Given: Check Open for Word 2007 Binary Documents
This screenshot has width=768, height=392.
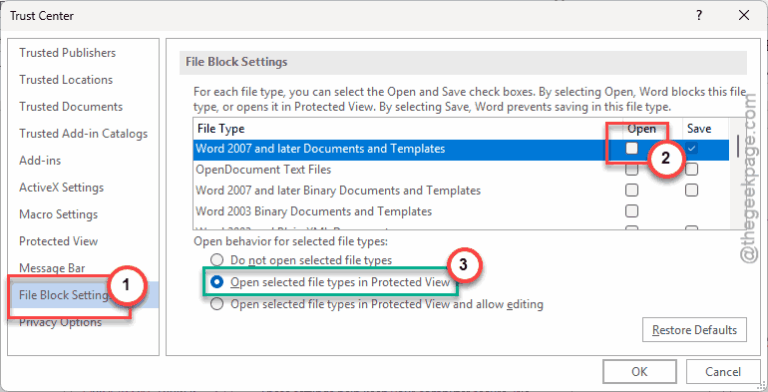Looking at the screenshot, I should point(632,190).
